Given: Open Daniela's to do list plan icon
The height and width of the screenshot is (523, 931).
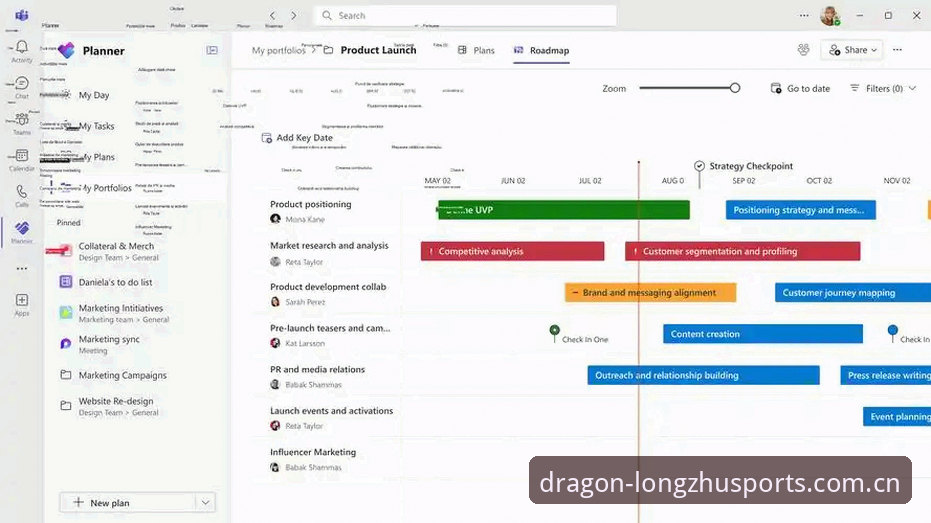Looking at the screenshot, I should coord(66,282).
